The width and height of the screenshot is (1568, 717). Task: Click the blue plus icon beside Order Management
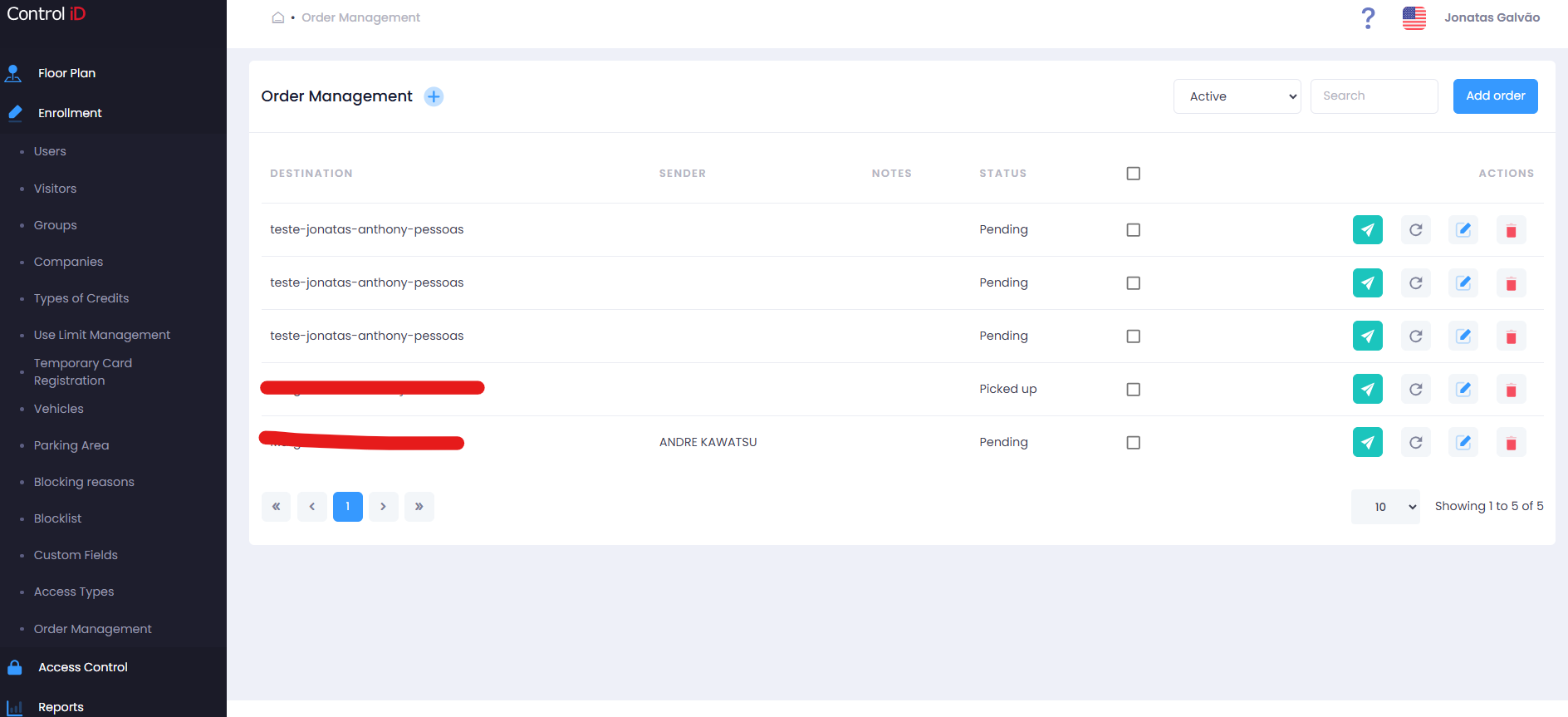pyautogui.click(x=434, y=96)
